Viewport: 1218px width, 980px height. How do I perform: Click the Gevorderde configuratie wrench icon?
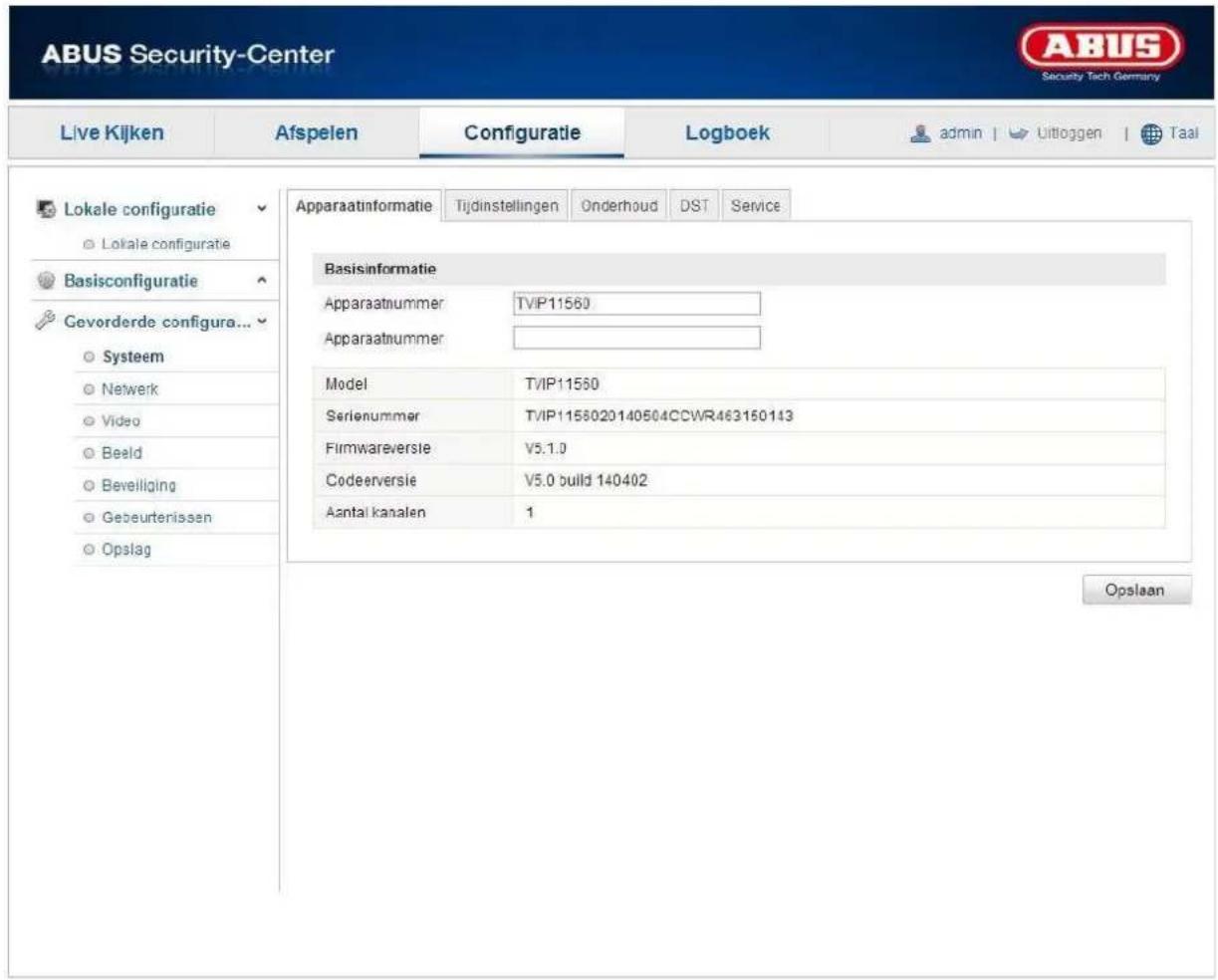[46, 321]
